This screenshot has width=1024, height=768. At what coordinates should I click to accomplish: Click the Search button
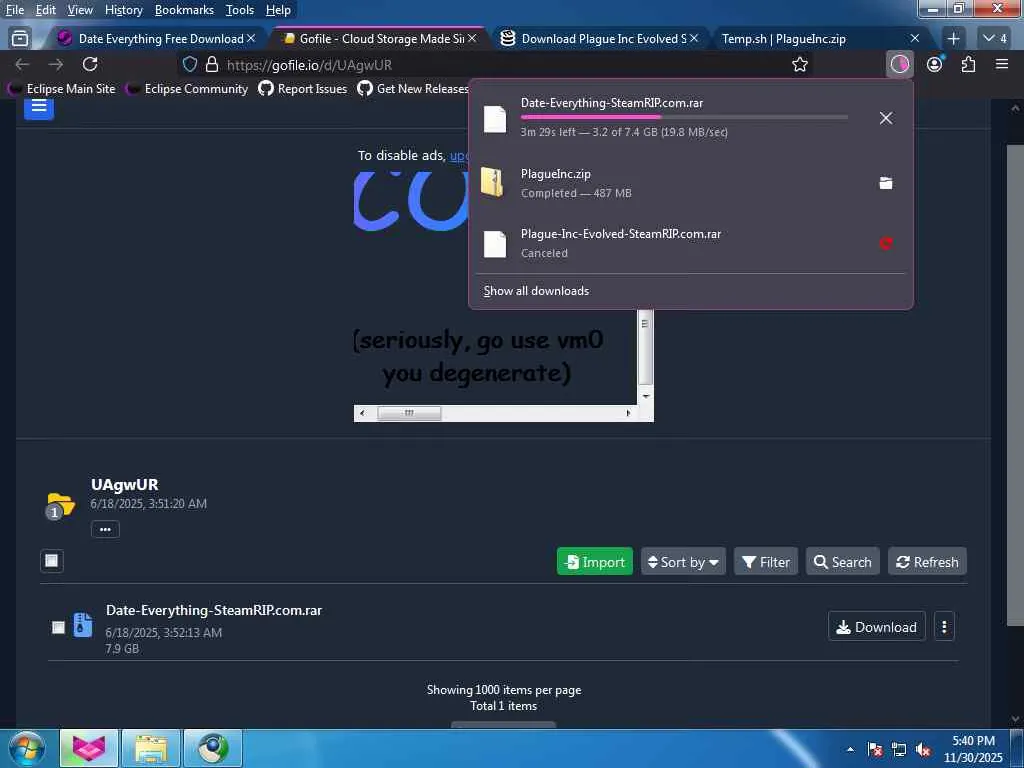point(842,562)
